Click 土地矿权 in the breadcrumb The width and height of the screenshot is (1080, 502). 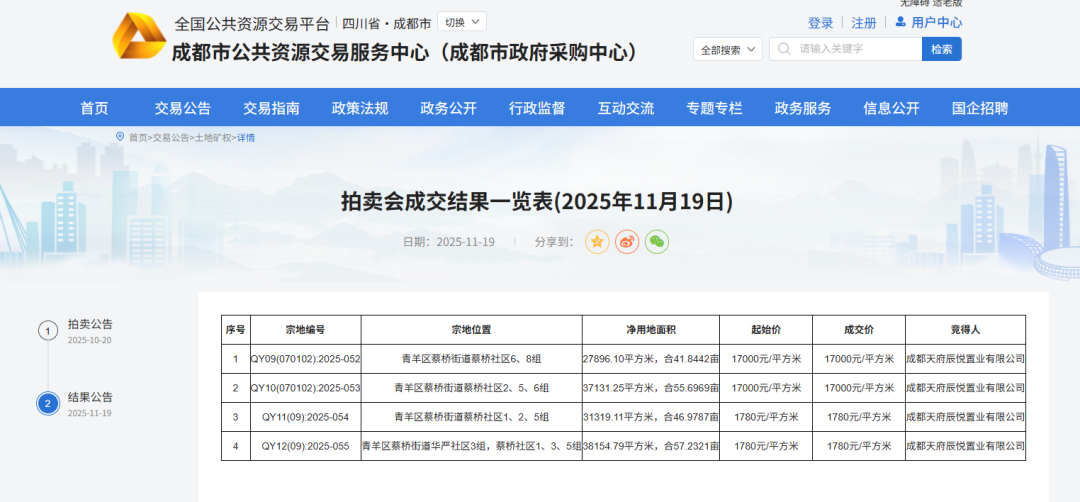click(x=212, y=138)
